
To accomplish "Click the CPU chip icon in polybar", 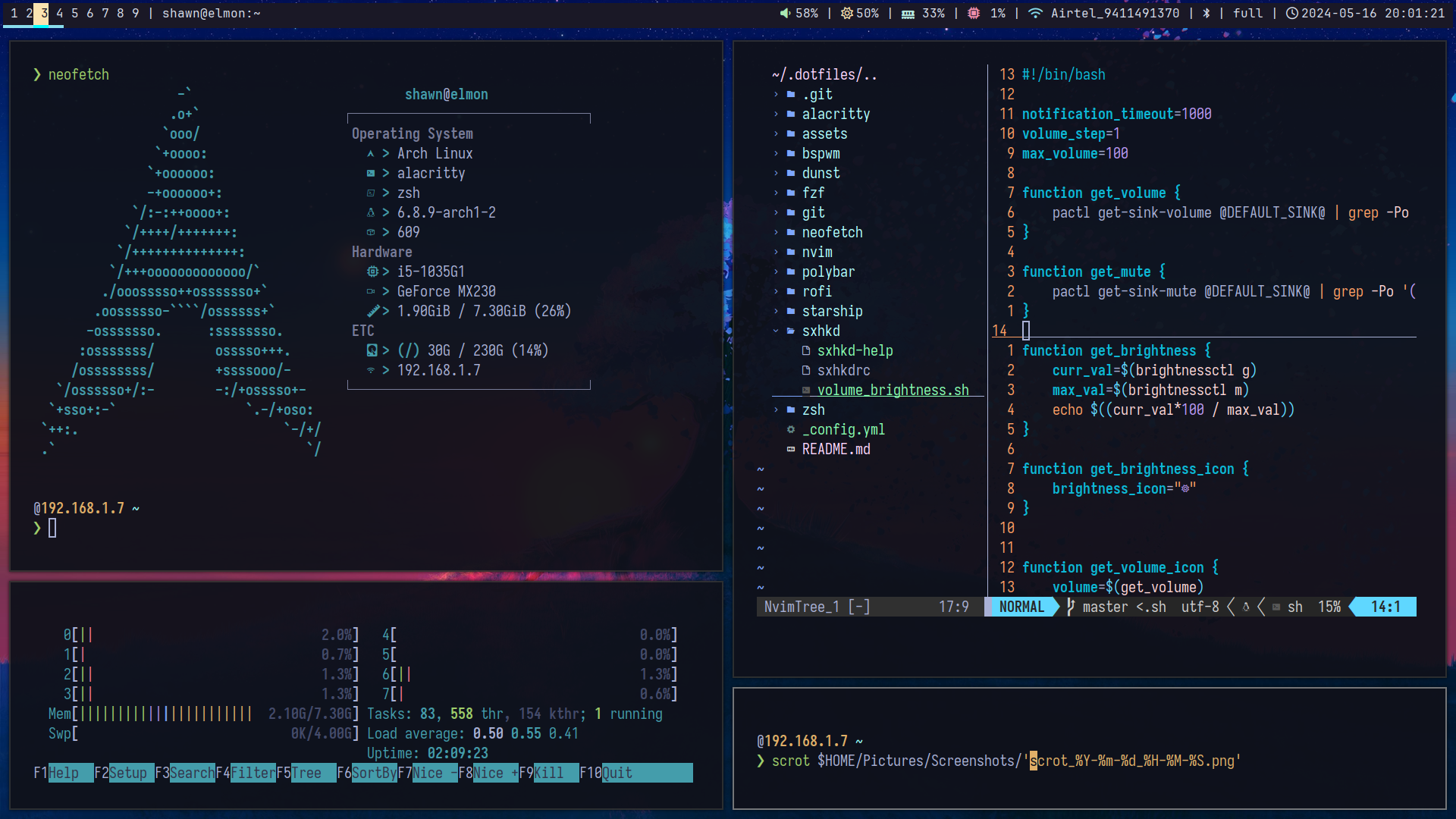I will (974, 13).
